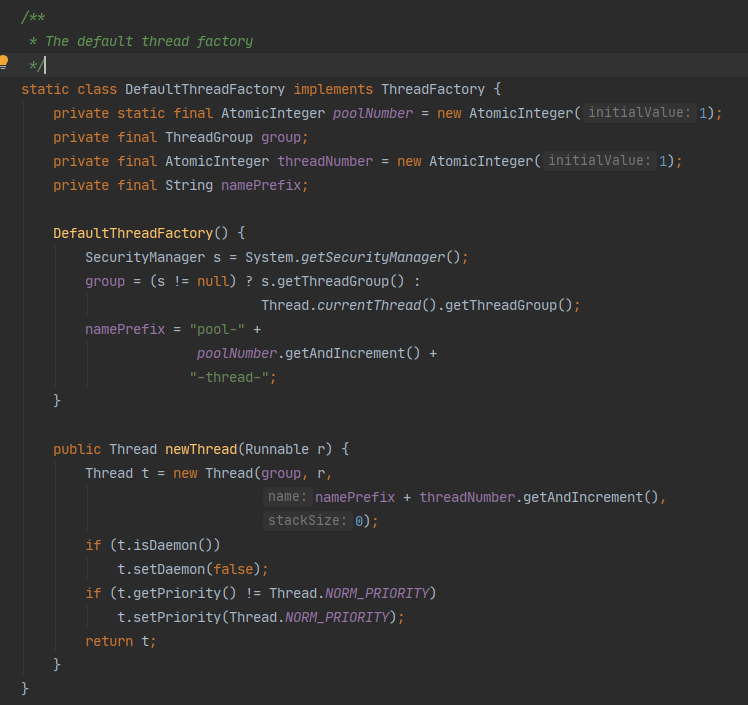Click the "-thread-" string literal

229,377
